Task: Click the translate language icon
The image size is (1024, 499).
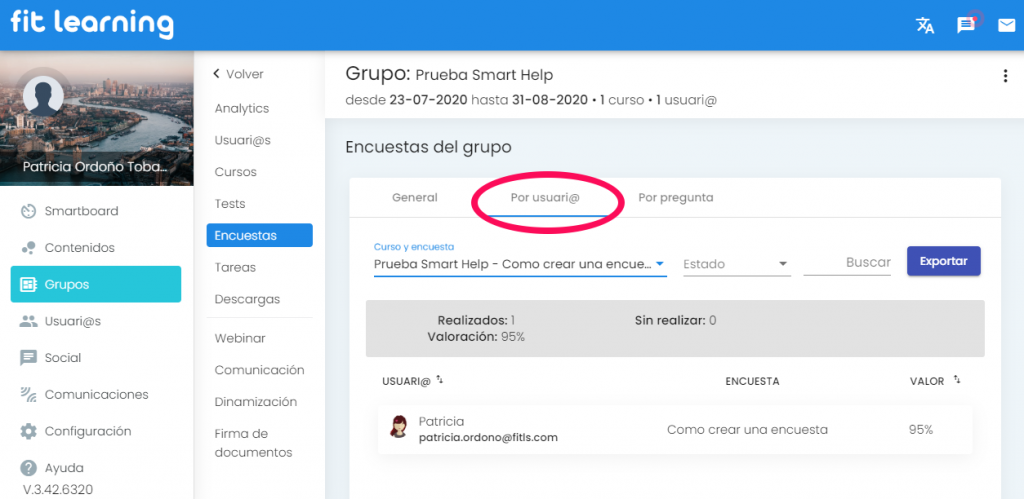Action: coord(925,25)
